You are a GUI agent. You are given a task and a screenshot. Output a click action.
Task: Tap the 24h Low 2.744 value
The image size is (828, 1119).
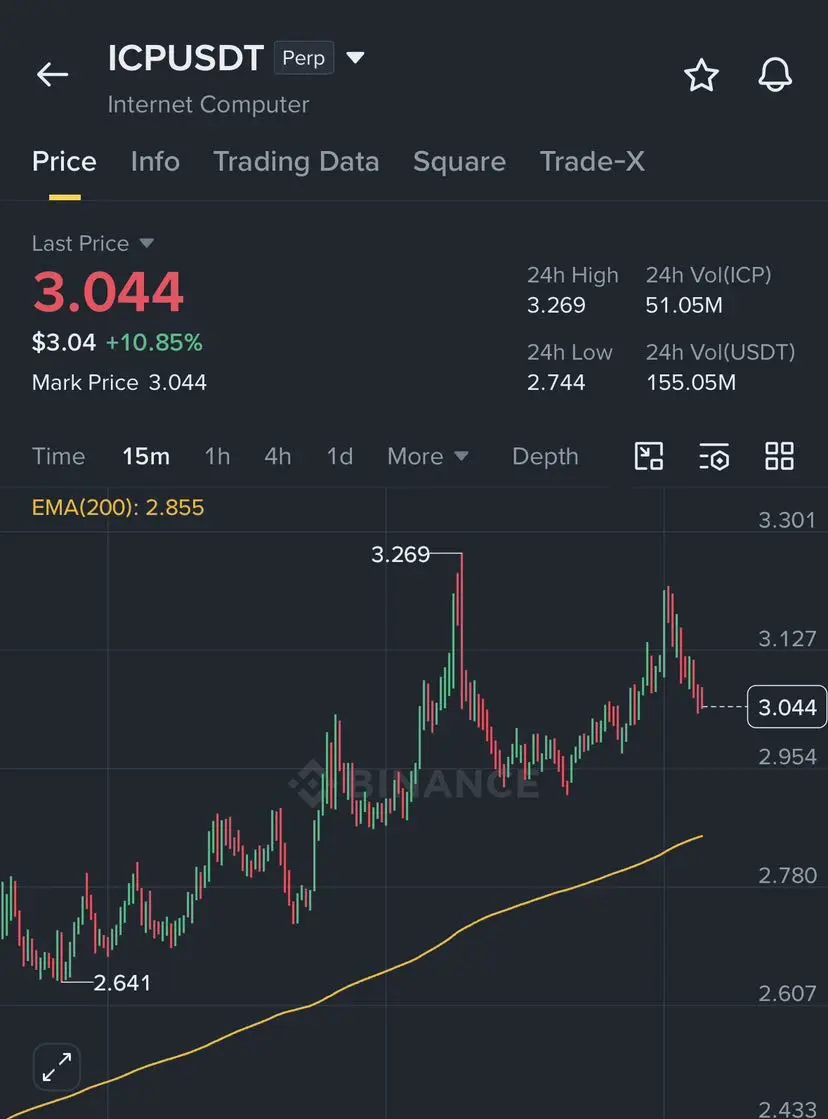(556, 383)
